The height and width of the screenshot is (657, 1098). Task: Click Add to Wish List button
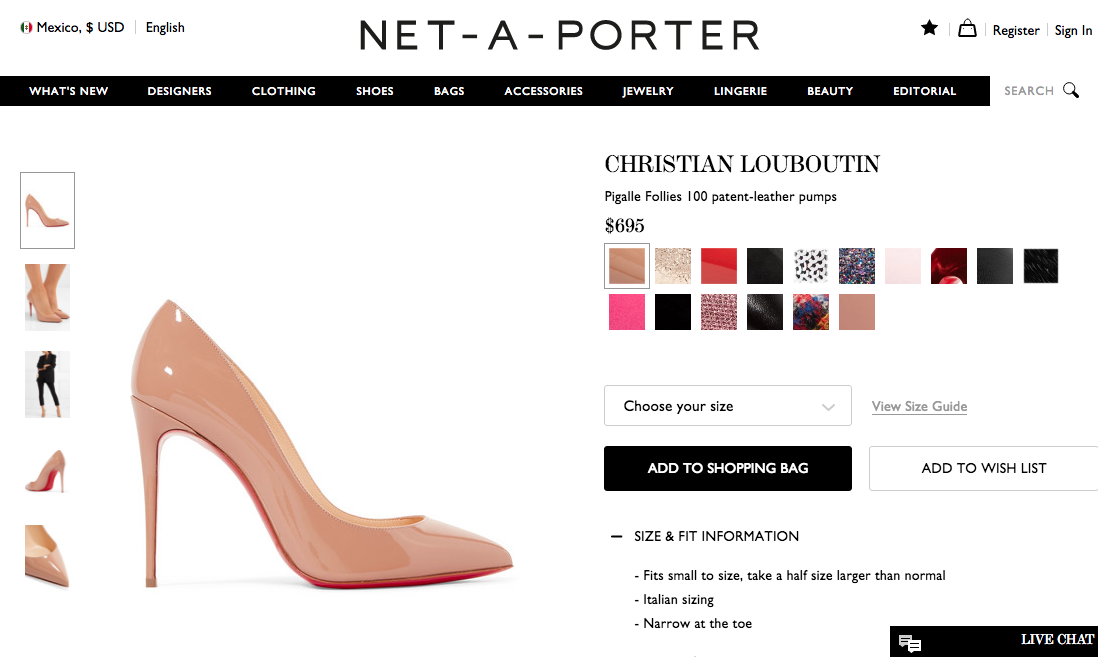(983, 468)
